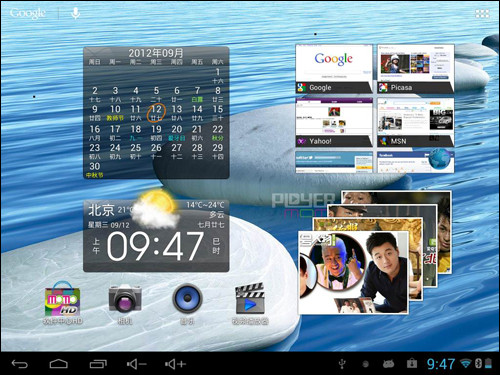Open the status bar clock showing 9:47
Viewport: 500px width, 375px height.
click(441, 364)
